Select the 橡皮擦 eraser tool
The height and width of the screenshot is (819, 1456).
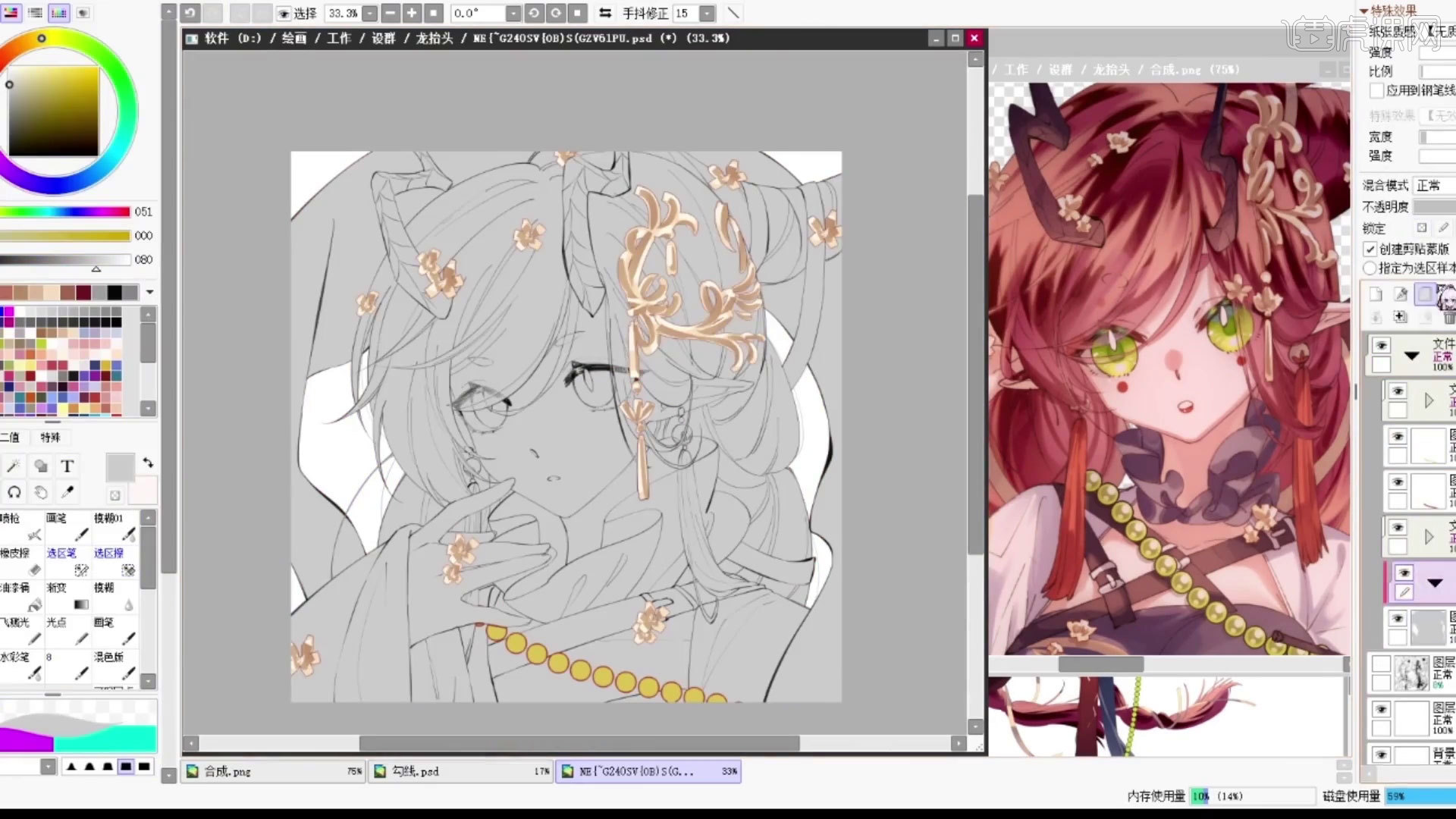click(x=22, y=561)
